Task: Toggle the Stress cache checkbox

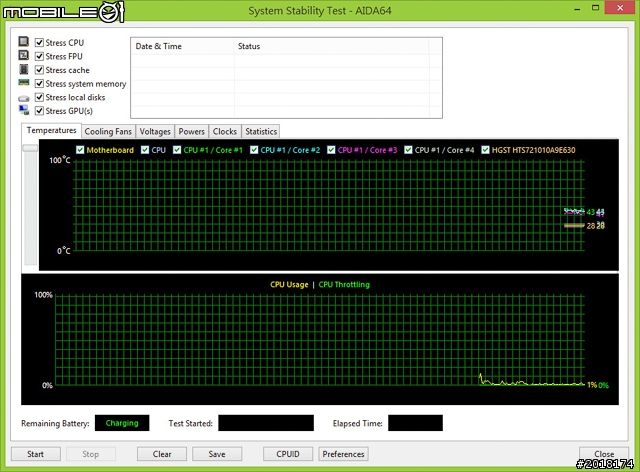Action: 39,70
